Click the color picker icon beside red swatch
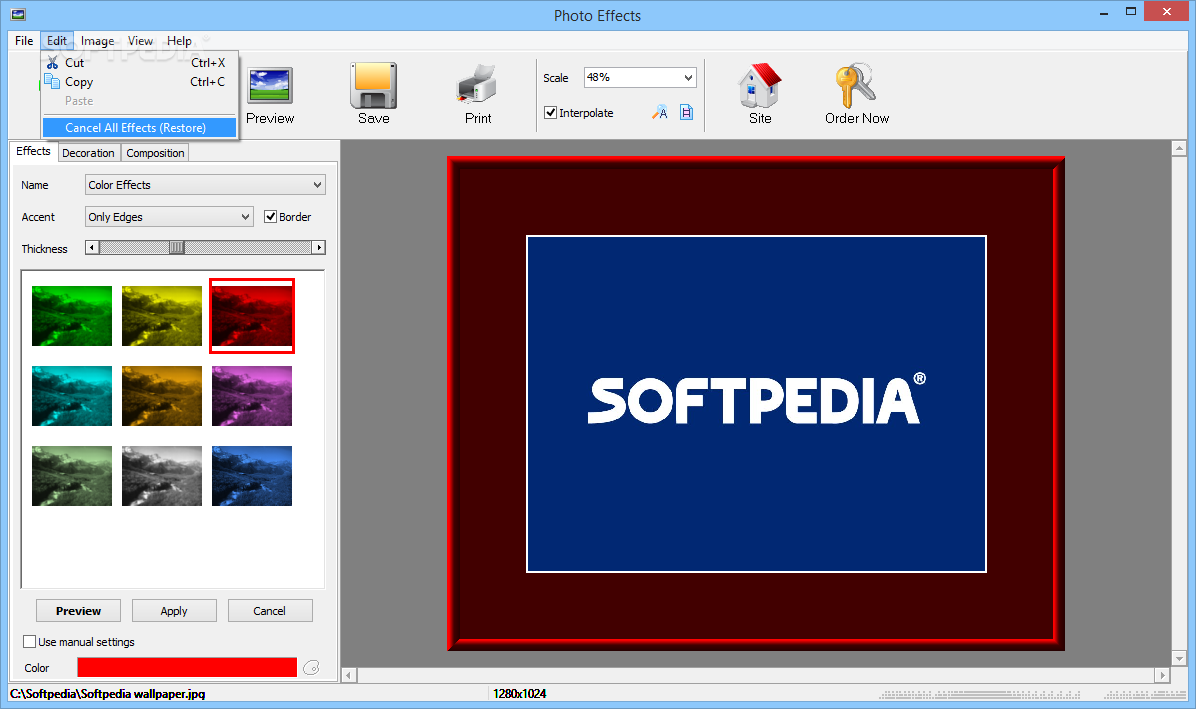The image size is (1196, 709). (x=311, y=668)
